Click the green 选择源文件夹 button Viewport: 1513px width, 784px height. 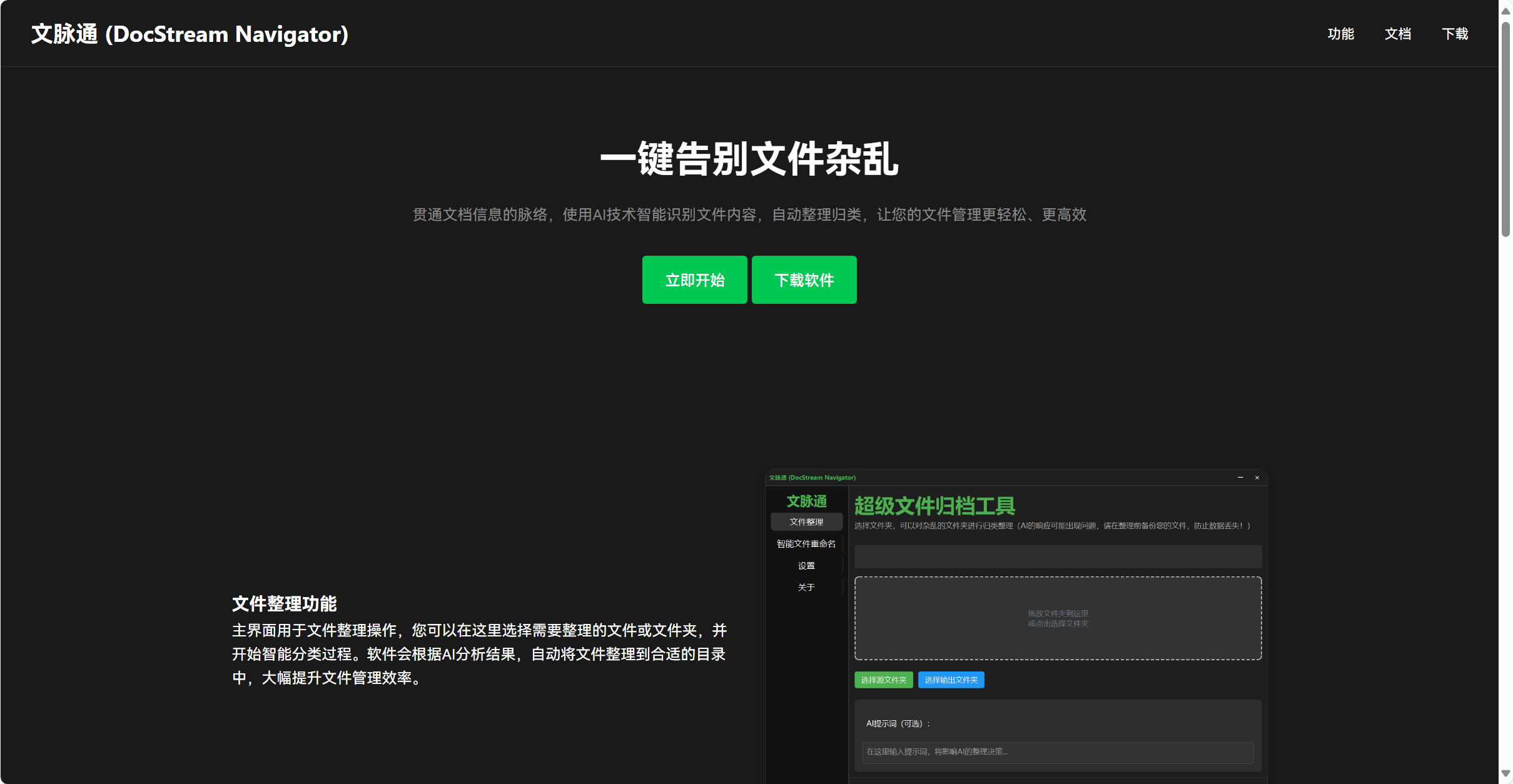(883, 680)
